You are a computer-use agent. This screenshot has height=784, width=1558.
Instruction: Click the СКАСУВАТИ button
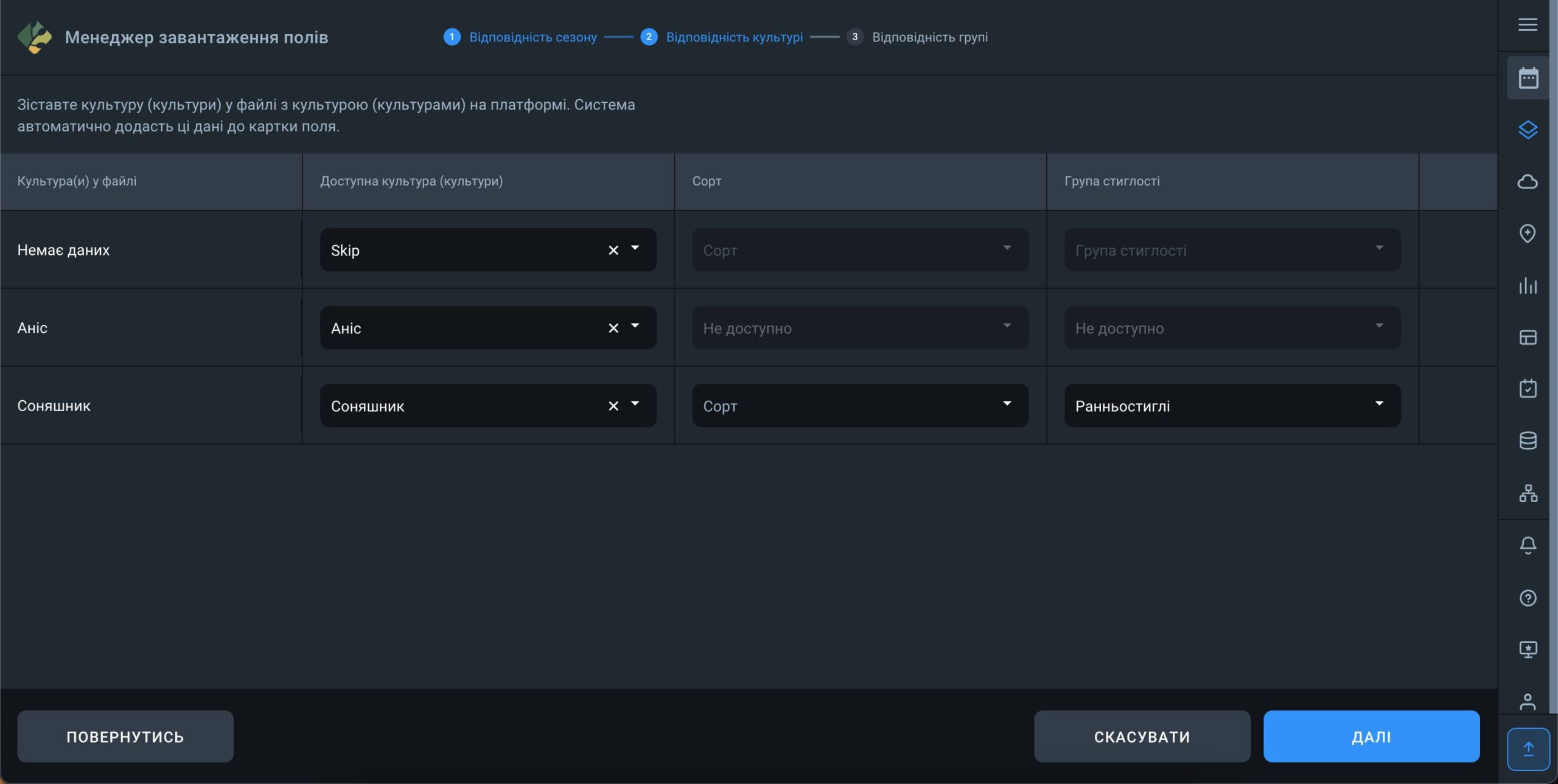point(1142,737)
